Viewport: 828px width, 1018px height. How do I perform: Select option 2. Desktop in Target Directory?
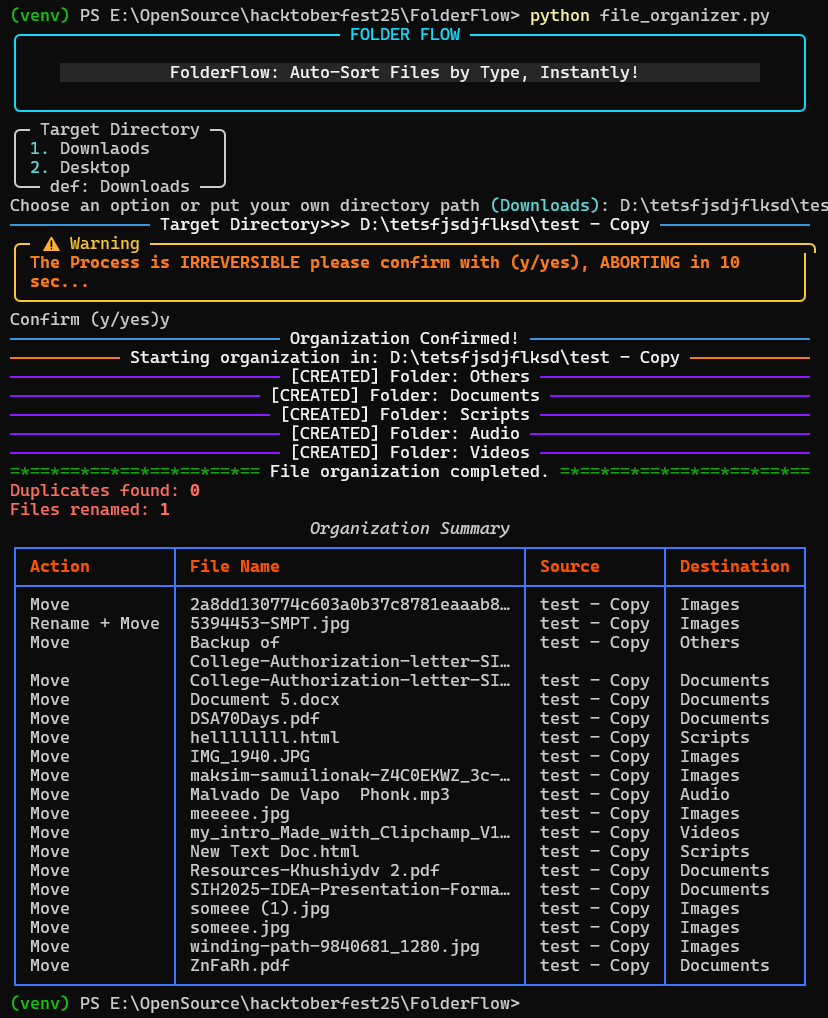(x=80, y=168)
